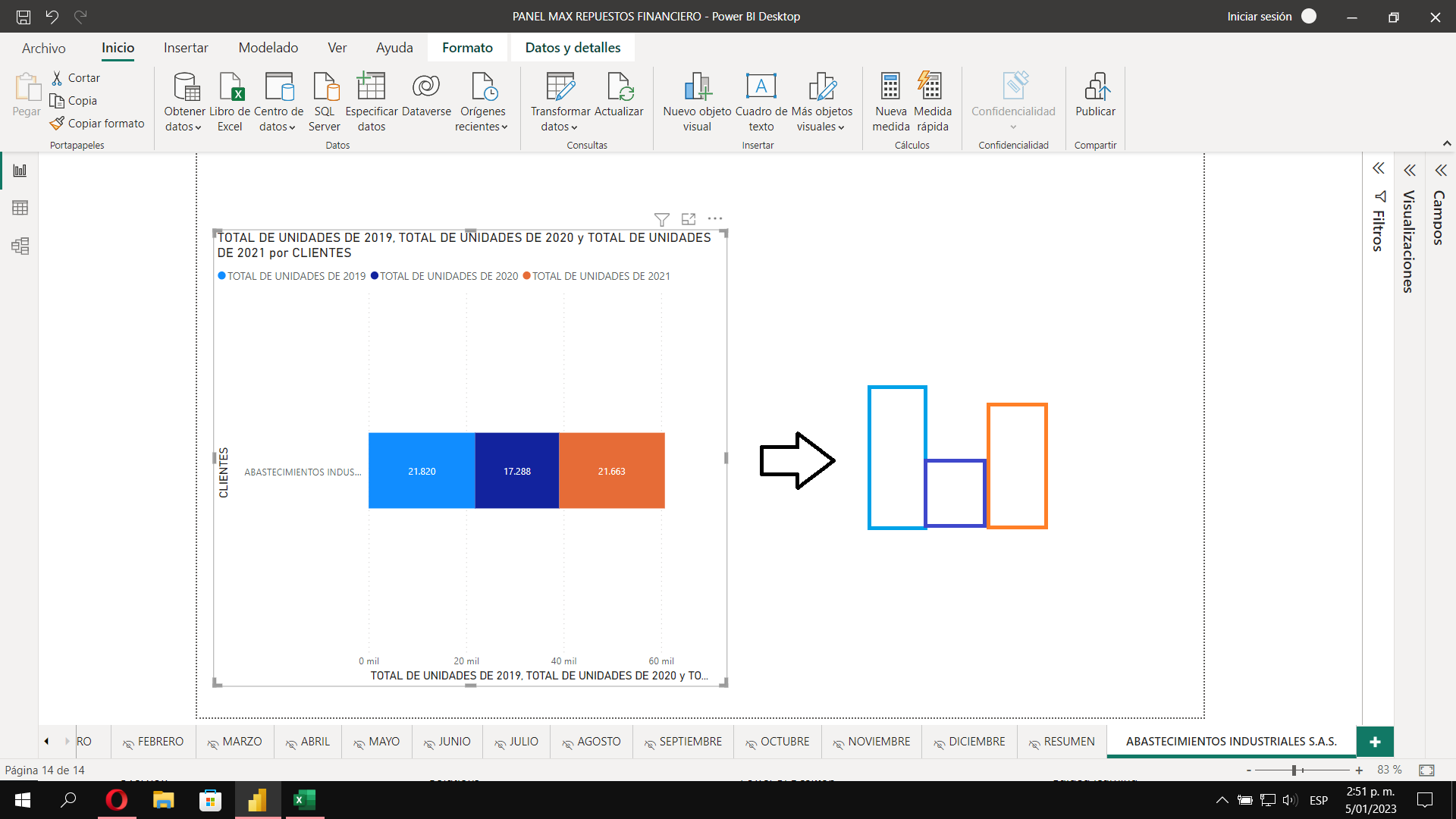
Task: Click Actualizar to refresh data
Action: (x=619, y=95)
